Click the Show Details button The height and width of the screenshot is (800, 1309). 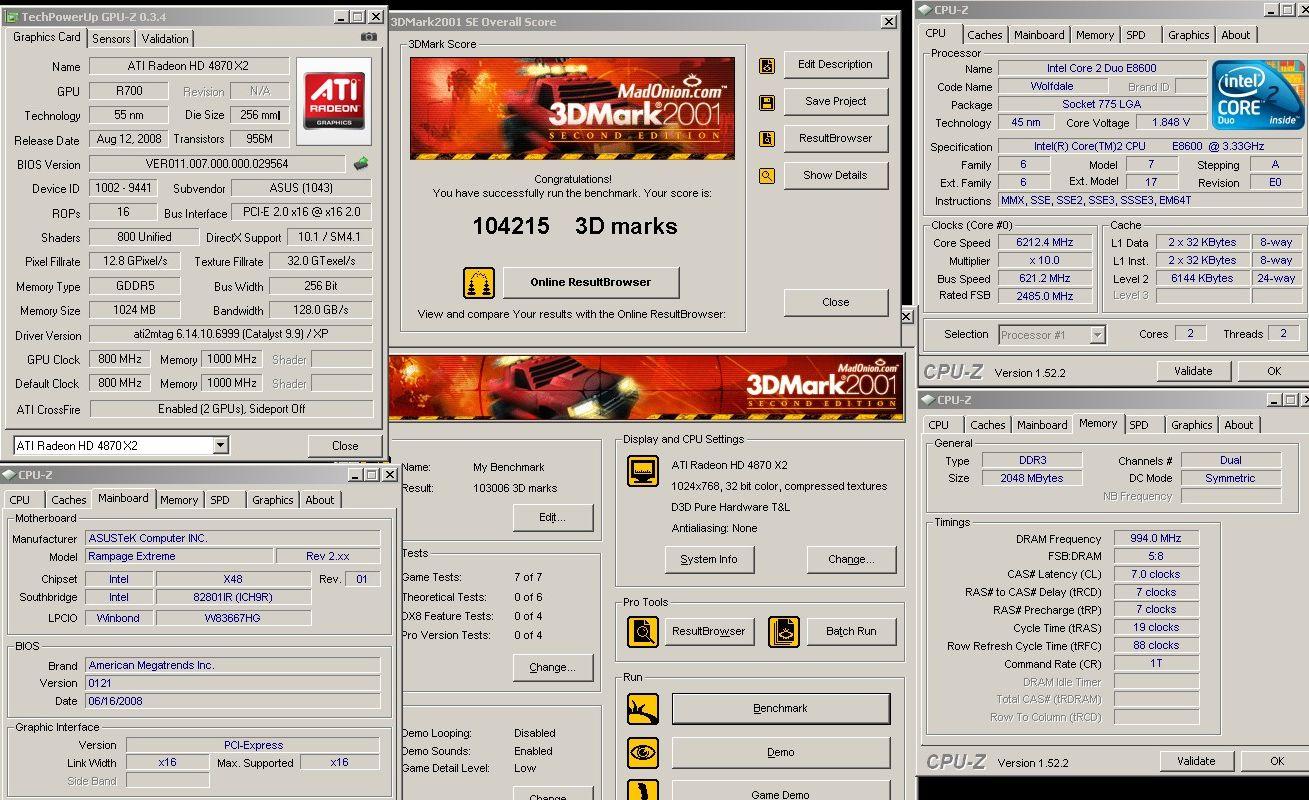coord(835,176)
